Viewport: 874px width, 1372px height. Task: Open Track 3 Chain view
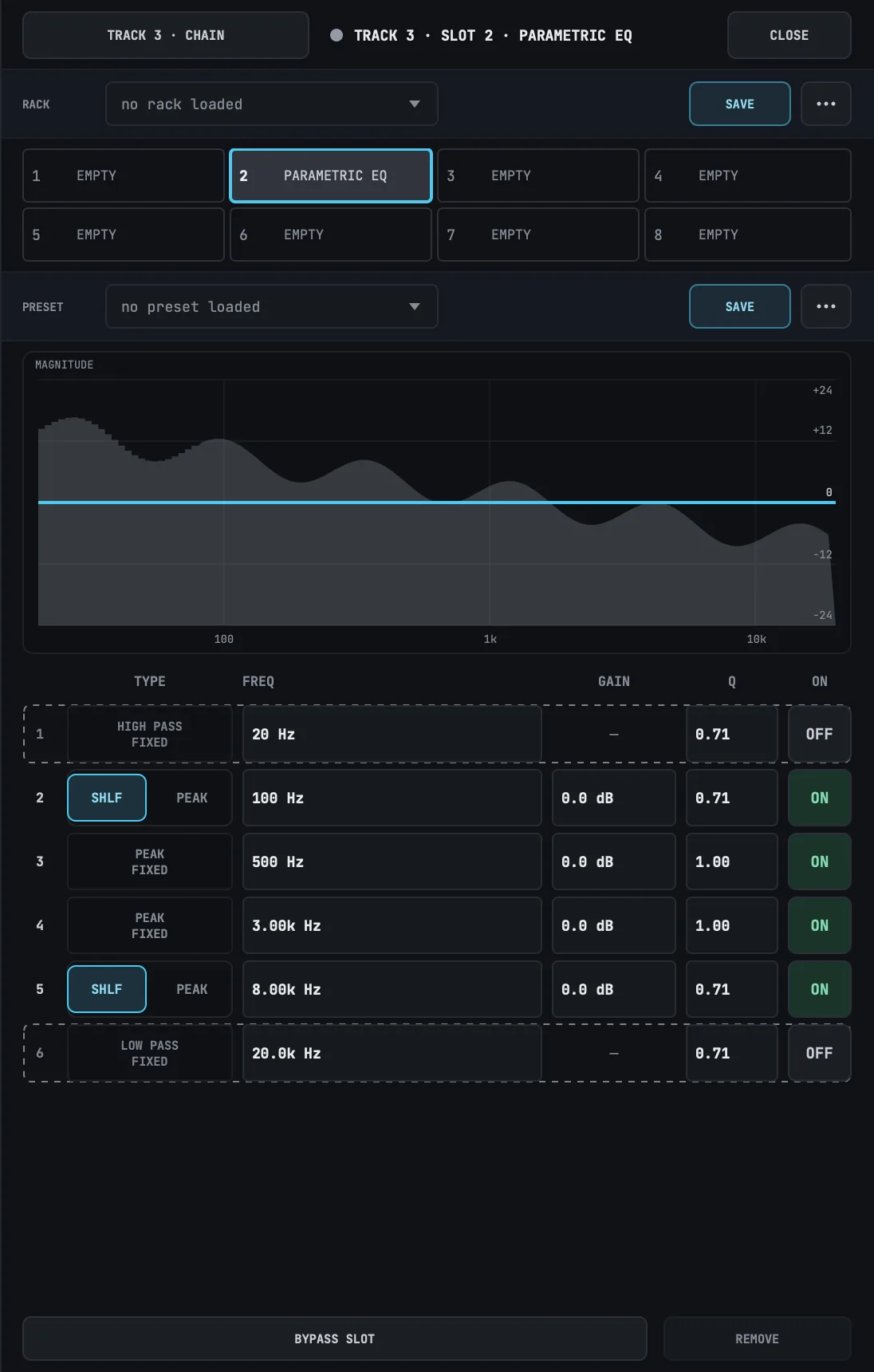pos(166,35)
